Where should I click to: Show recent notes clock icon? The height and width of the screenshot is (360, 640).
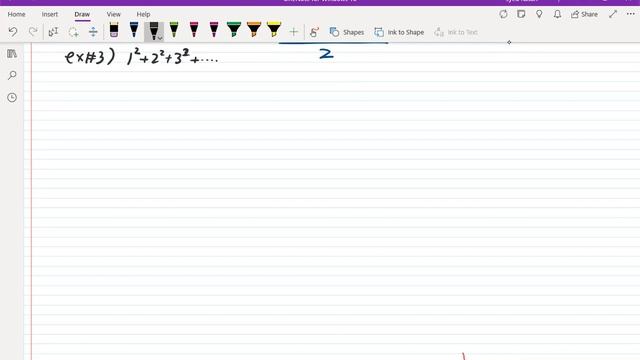point(12,98)
